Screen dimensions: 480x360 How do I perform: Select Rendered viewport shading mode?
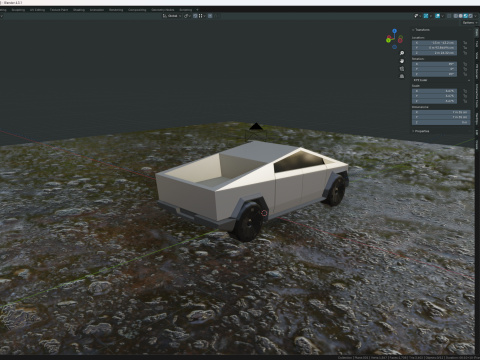point(471,16)
